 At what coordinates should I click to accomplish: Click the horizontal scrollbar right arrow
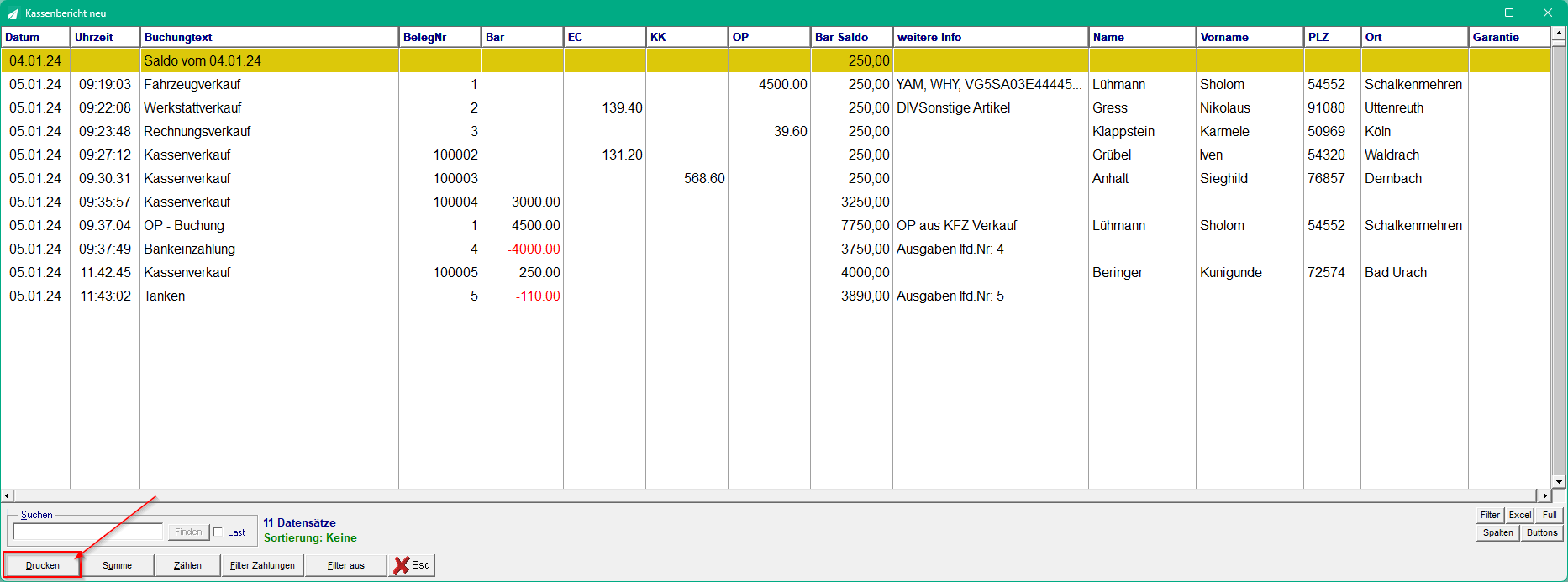click(1544, 495)
